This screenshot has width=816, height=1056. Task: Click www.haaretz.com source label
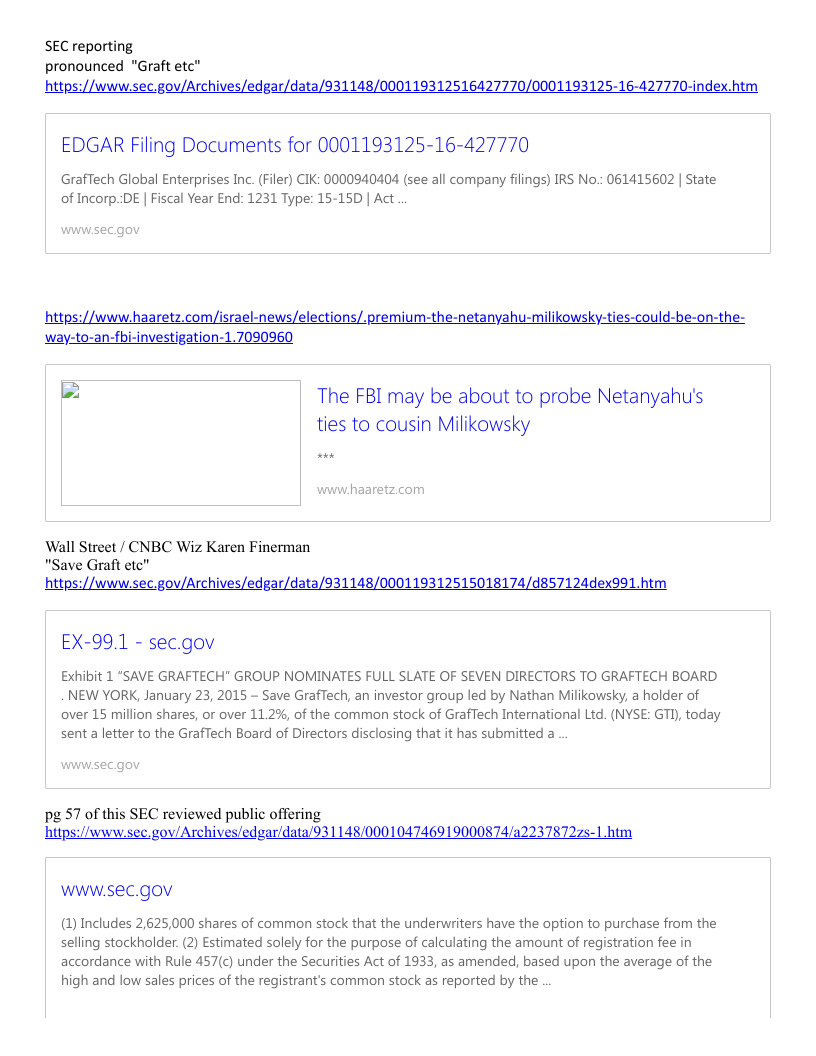pyautogui.click(x=371, y=490)
